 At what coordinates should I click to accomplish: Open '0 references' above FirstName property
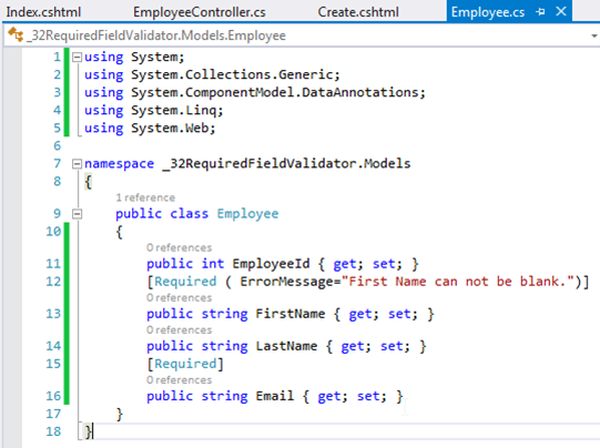point(179,297)
